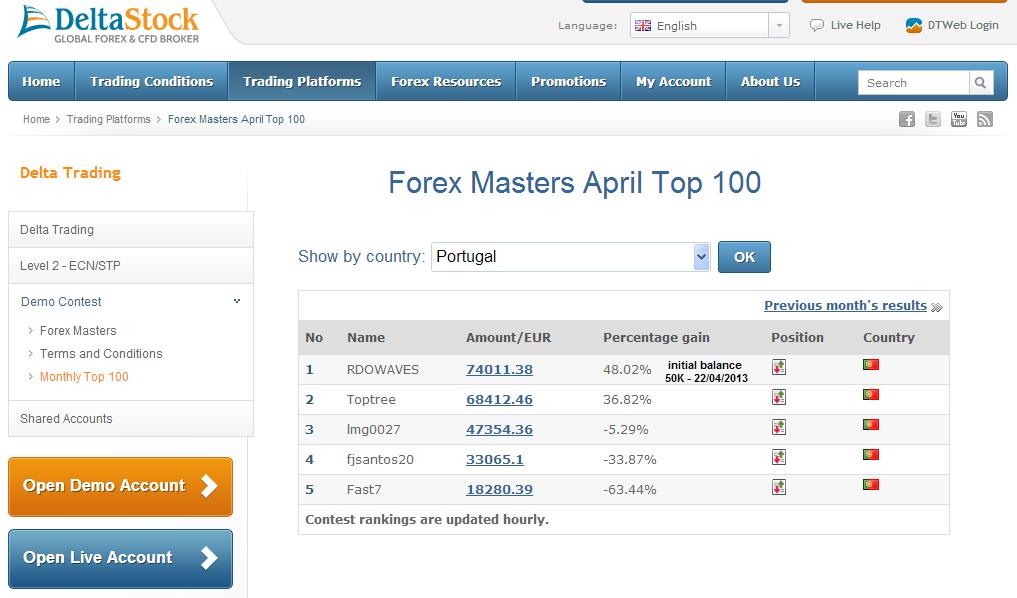1017x598 pixels.
Task: Click the Open Live Account button
Action: click(121, 558)
